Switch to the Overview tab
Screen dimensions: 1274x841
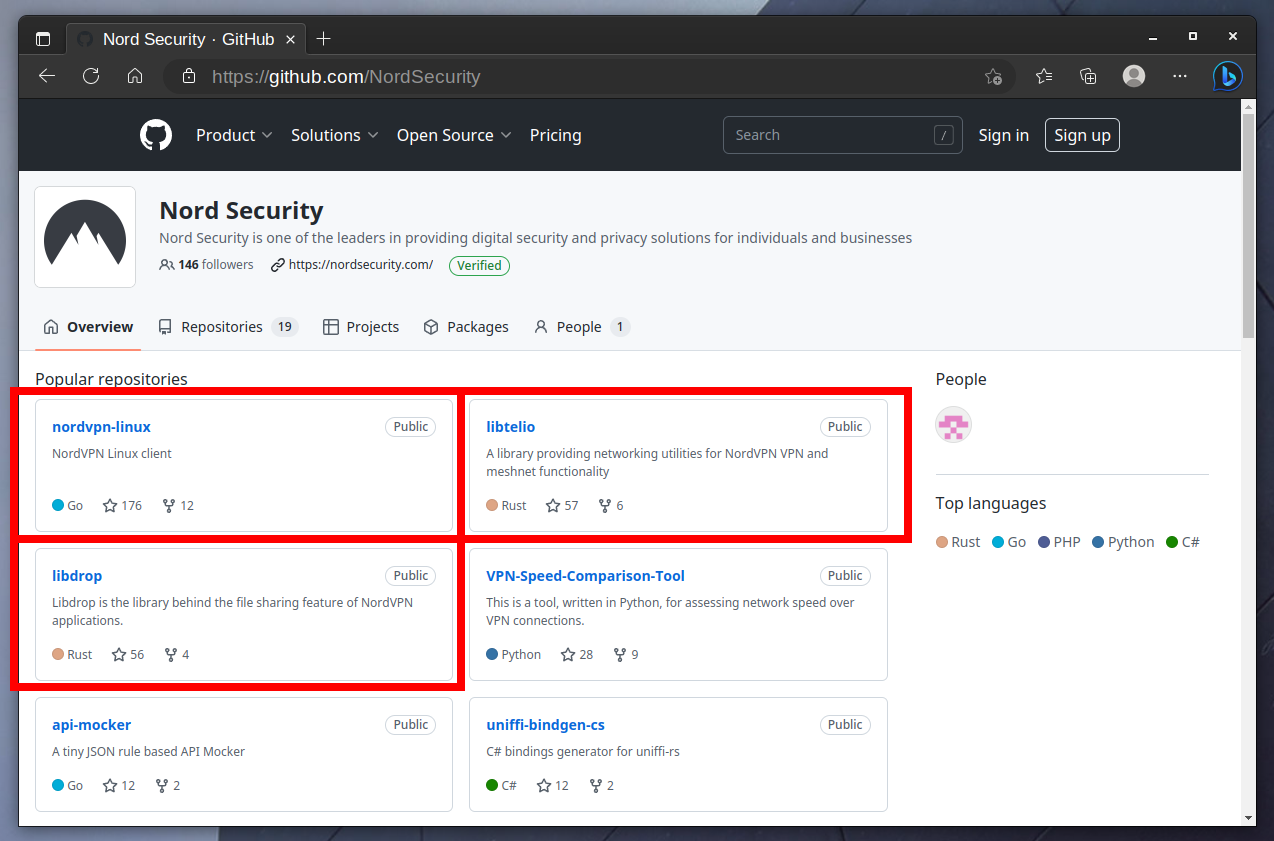pyautogui.click(x=88, y=327)
